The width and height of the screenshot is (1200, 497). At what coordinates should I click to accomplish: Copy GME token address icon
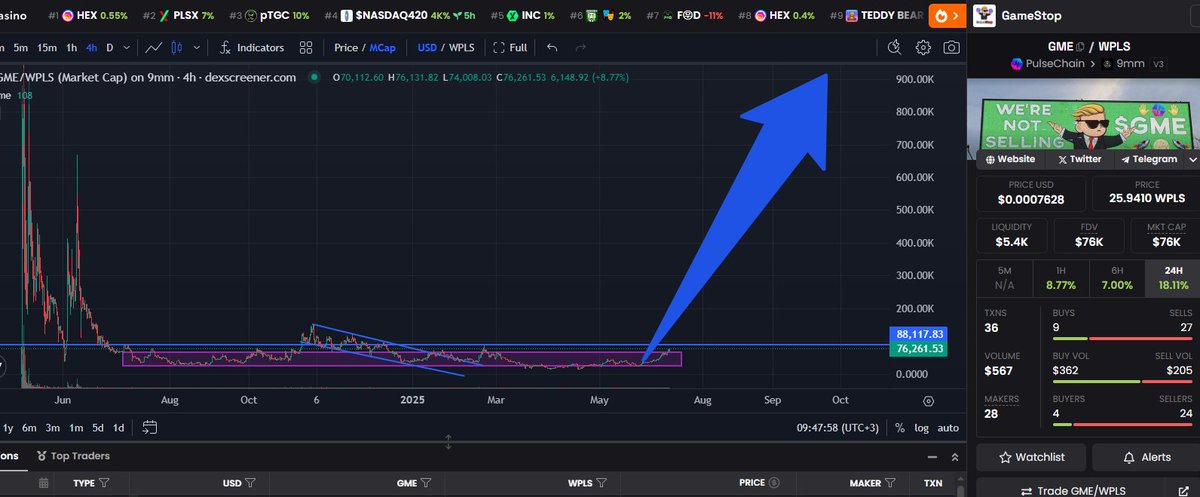1080,46
